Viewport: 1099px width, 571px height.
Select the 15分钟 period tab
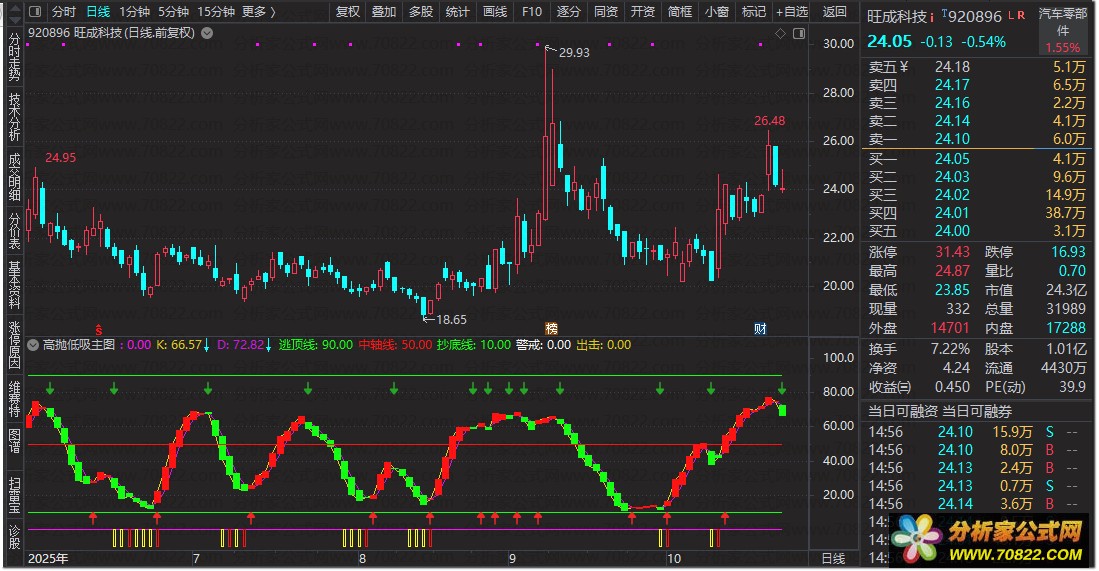coord(215,12)
